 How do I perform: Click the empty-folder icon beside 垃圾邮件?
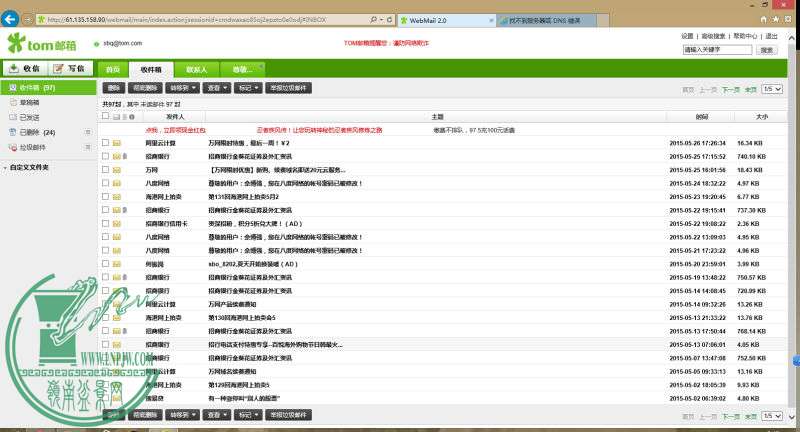tap(88, 147)
